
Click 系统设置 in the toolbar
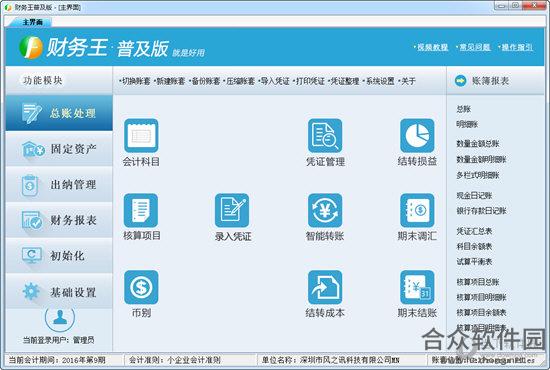click(x=380, y=81)
